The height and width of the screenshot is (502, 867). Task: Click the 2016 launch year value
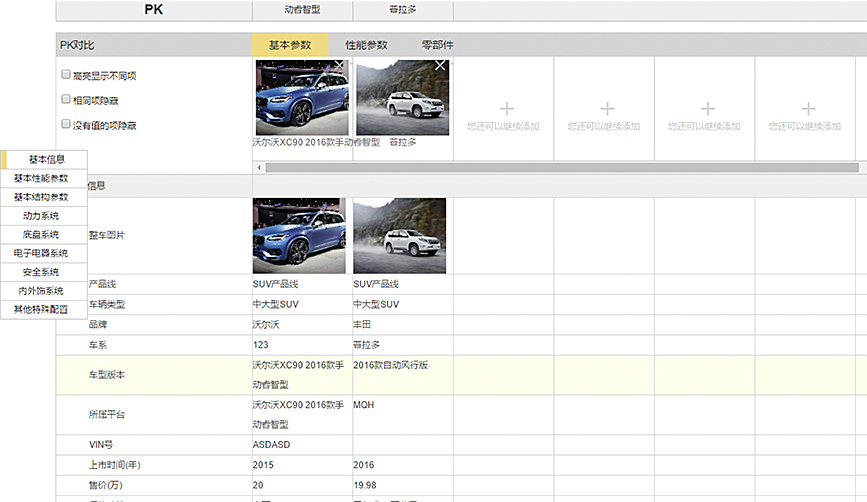tap(363, 465)
